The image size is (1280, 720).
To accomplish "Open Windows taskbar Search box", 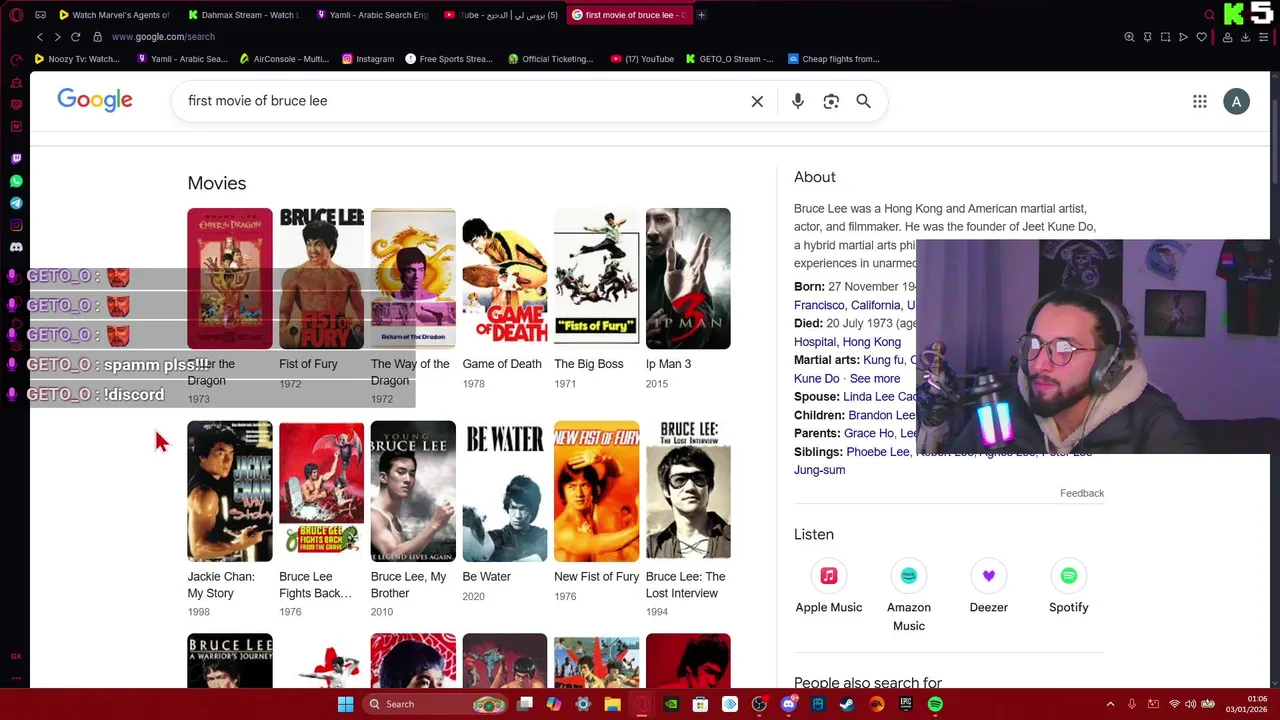I will 436,704.
